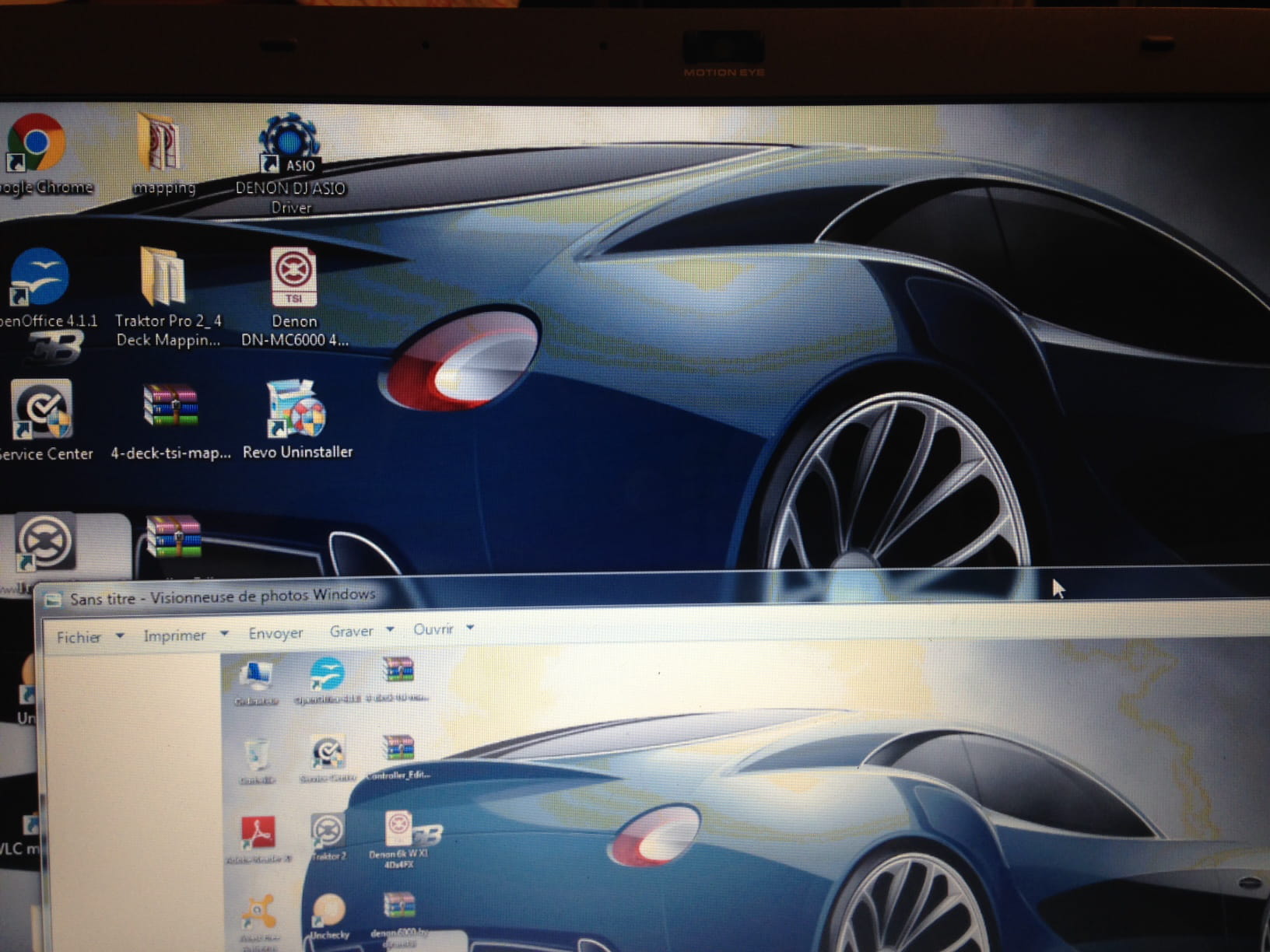
Task: Open the mapping folder on desktop
Action: (160, 145)
